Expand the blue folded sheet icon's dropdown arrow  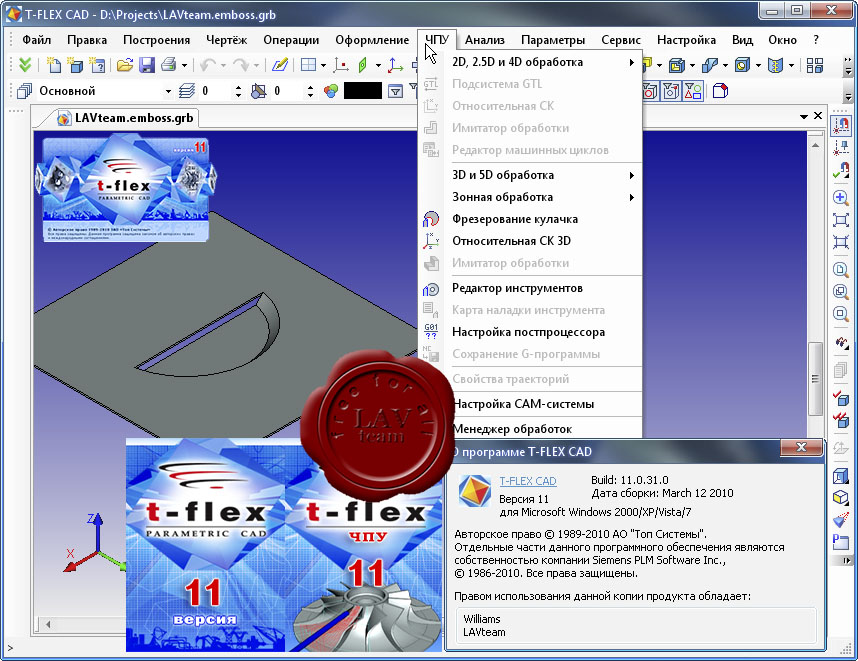(726, 66)
